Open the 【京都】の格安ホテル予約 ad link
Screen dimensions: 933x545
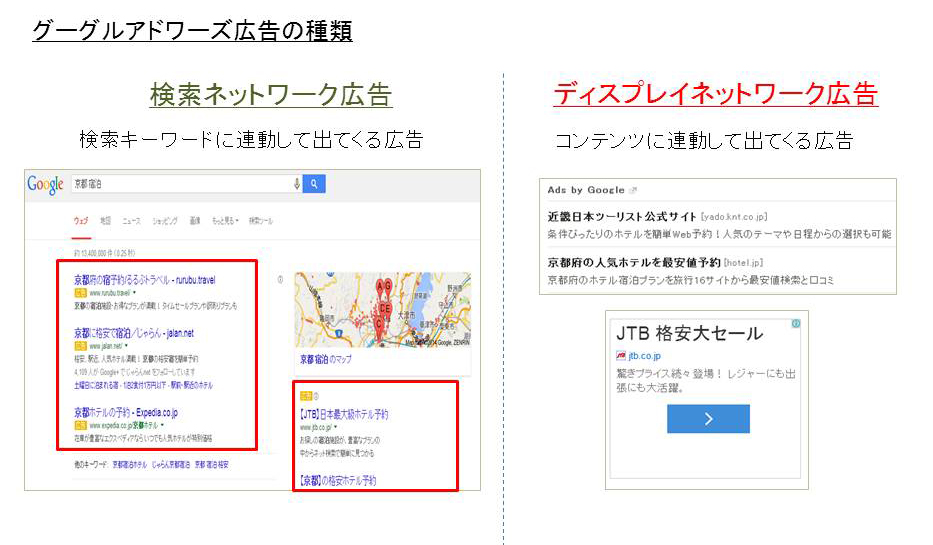[x=338, y=481]
